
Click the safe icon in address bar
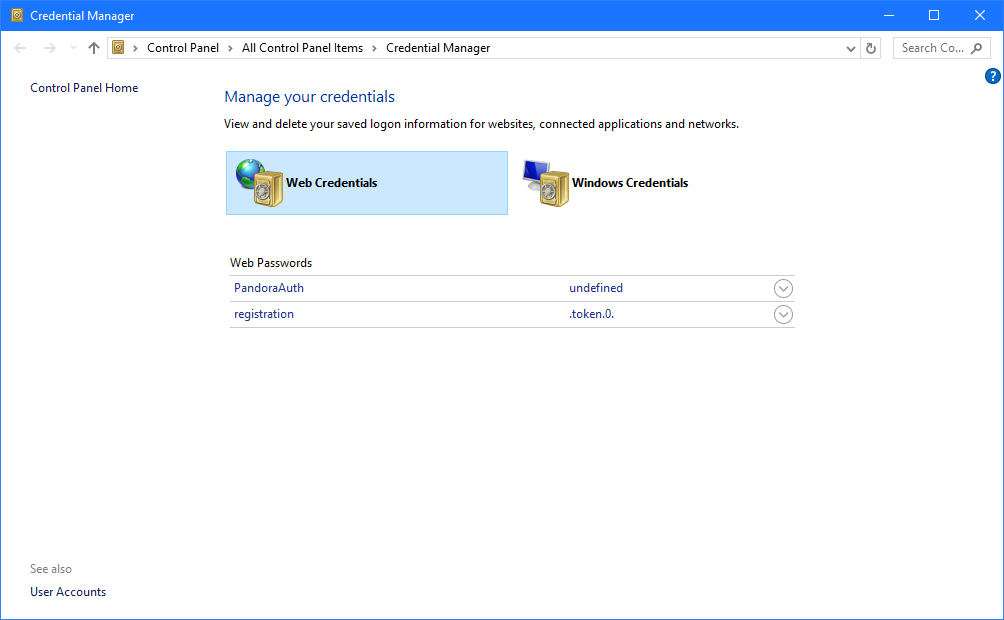pos(118,47)
